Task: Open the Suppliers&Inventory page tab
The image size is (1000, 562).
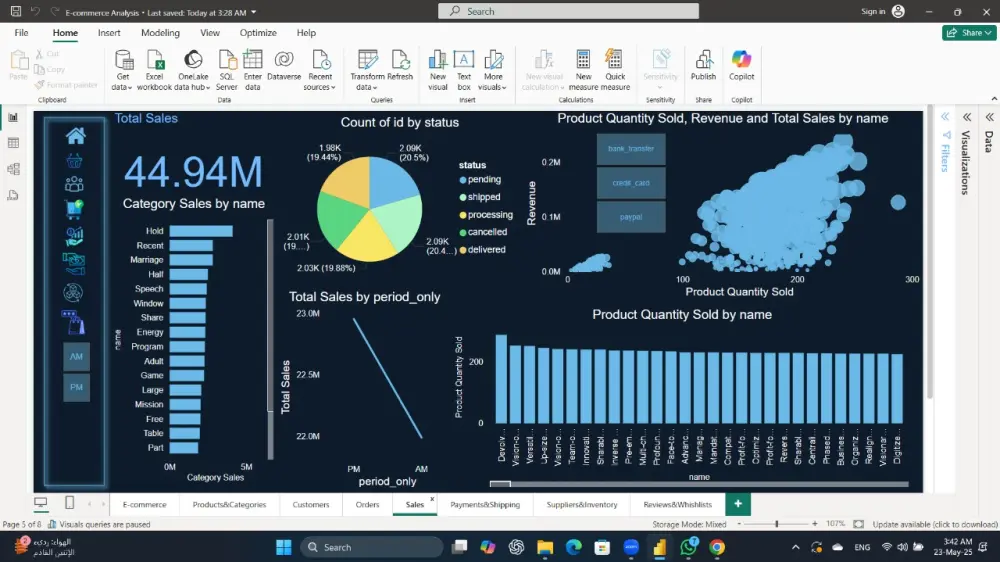Action: coord(582,505)
